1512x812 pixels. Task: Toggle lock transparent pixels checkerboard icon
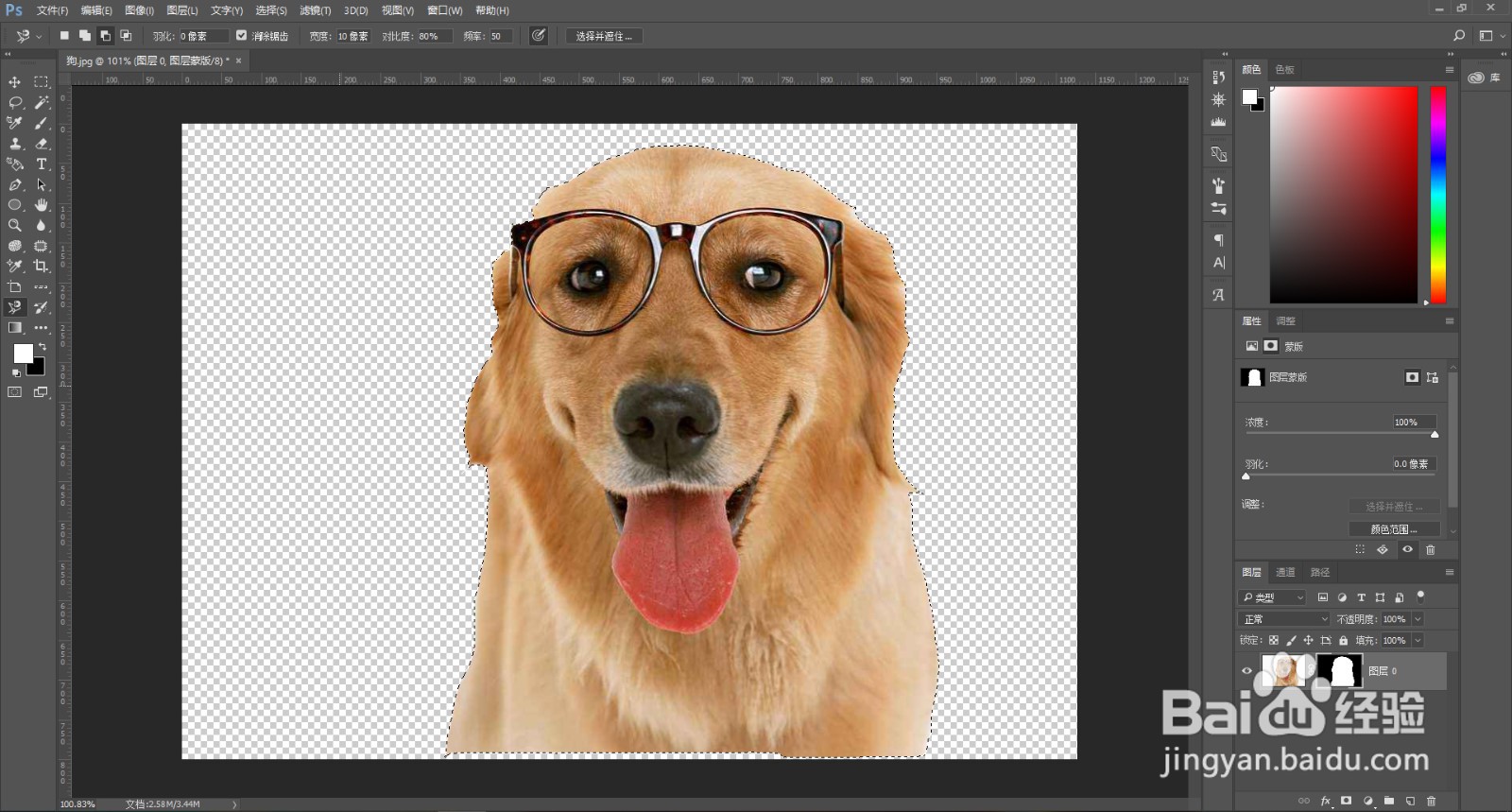click(1274, 641)
